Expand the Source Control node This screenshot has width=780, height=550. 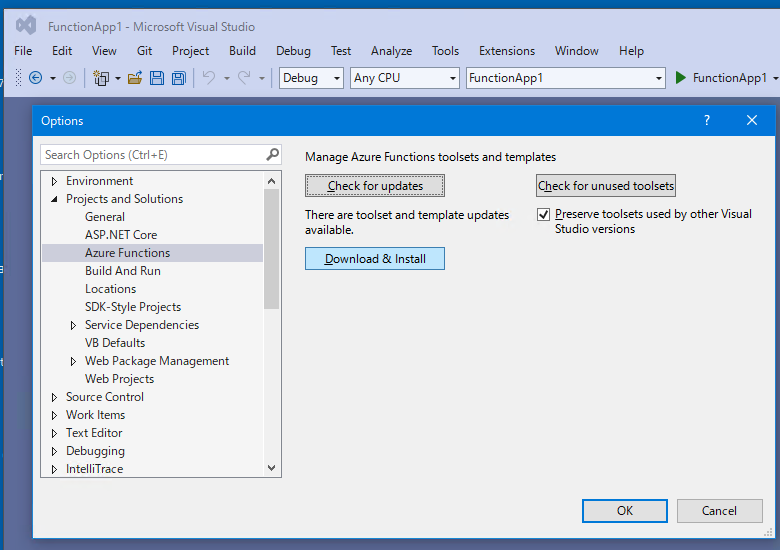coord(54,397)
